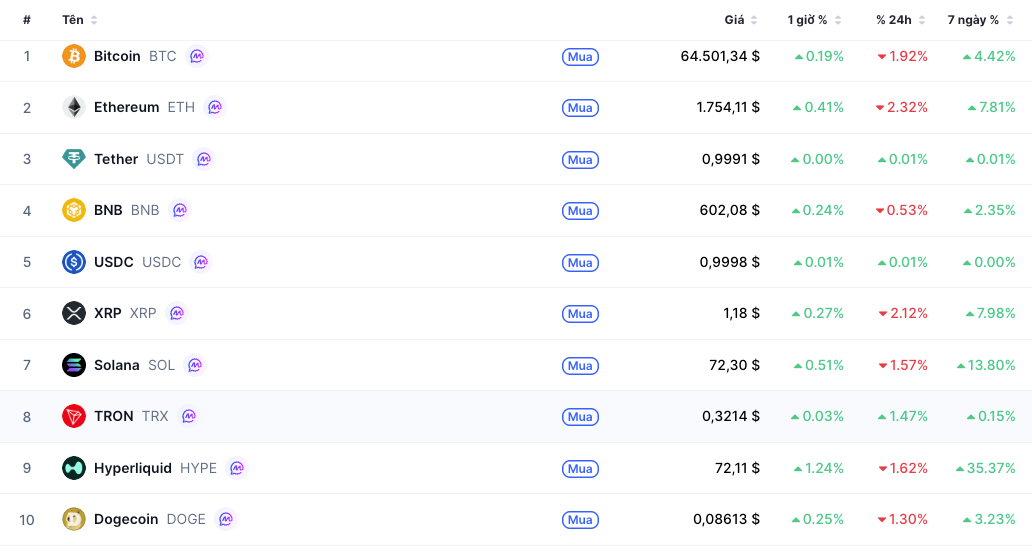Click the BNB logo icon
Viewport: 1032px width, 557px height.
point(74,210)
